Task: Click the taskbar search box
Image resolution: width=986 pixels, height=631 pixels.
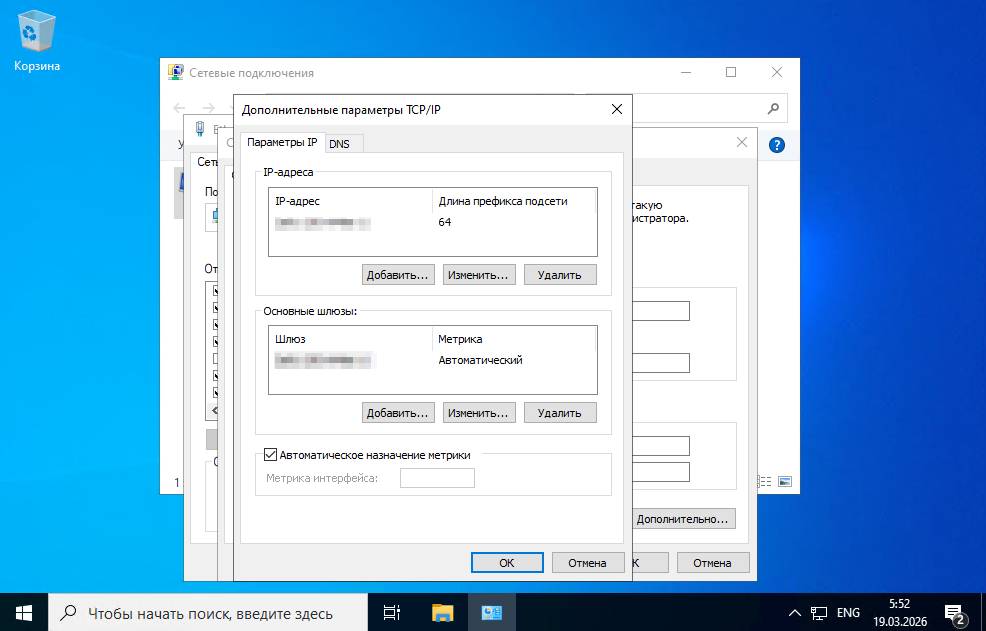Action: [x=210, y=613]
